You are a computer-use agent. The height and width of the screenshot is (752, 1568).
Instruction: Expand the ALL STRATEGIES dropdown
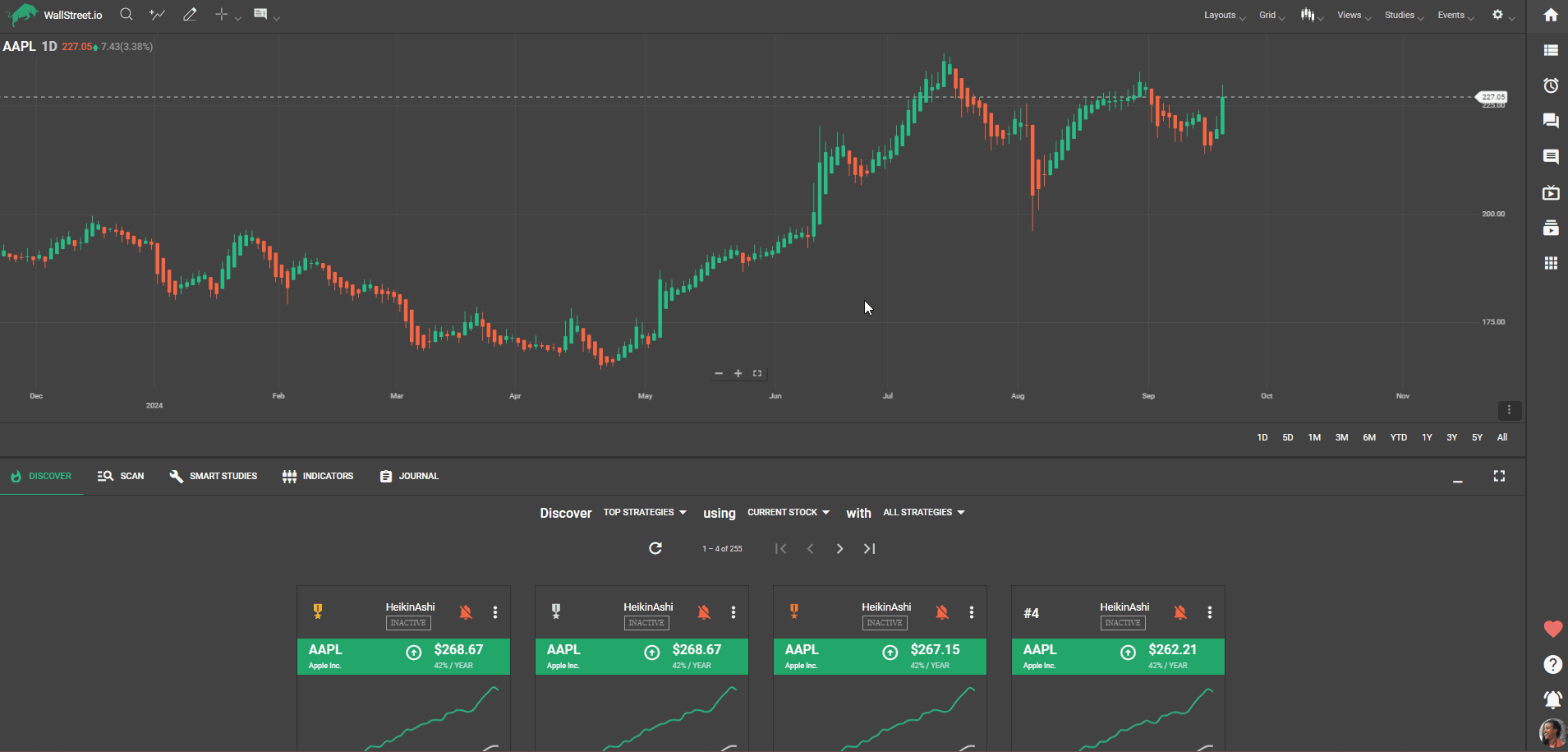point(923,513)
